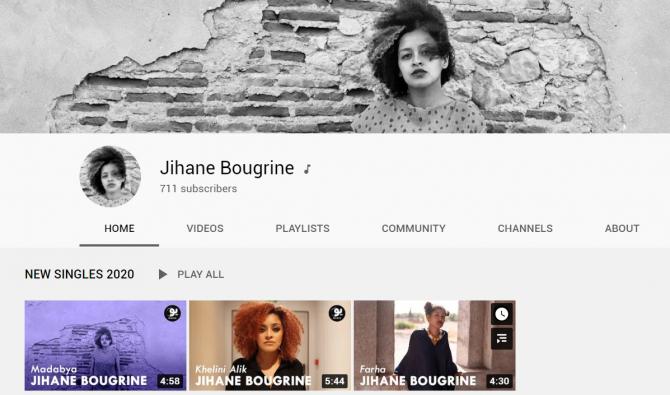670x395 pixels.
Task: Select the HOME tab
Action: [119, 229]
